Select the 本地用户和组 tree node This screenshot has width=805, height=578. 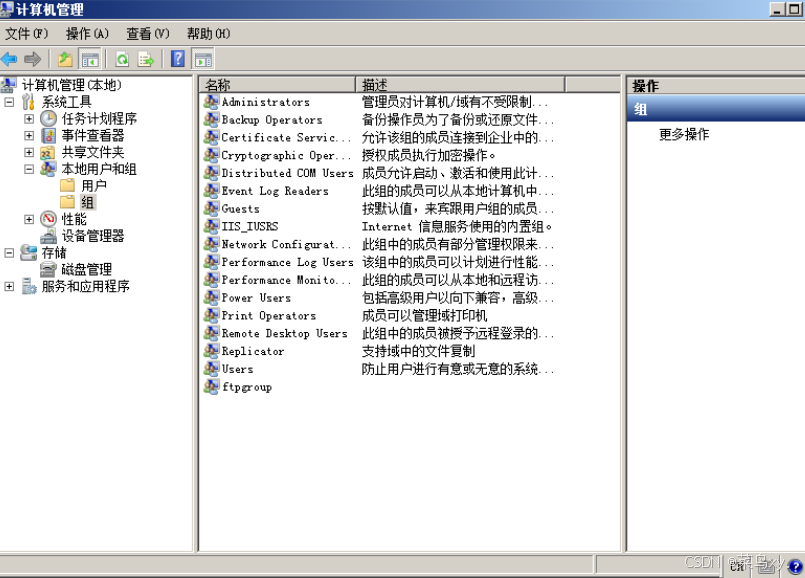[x=99, y=169]
